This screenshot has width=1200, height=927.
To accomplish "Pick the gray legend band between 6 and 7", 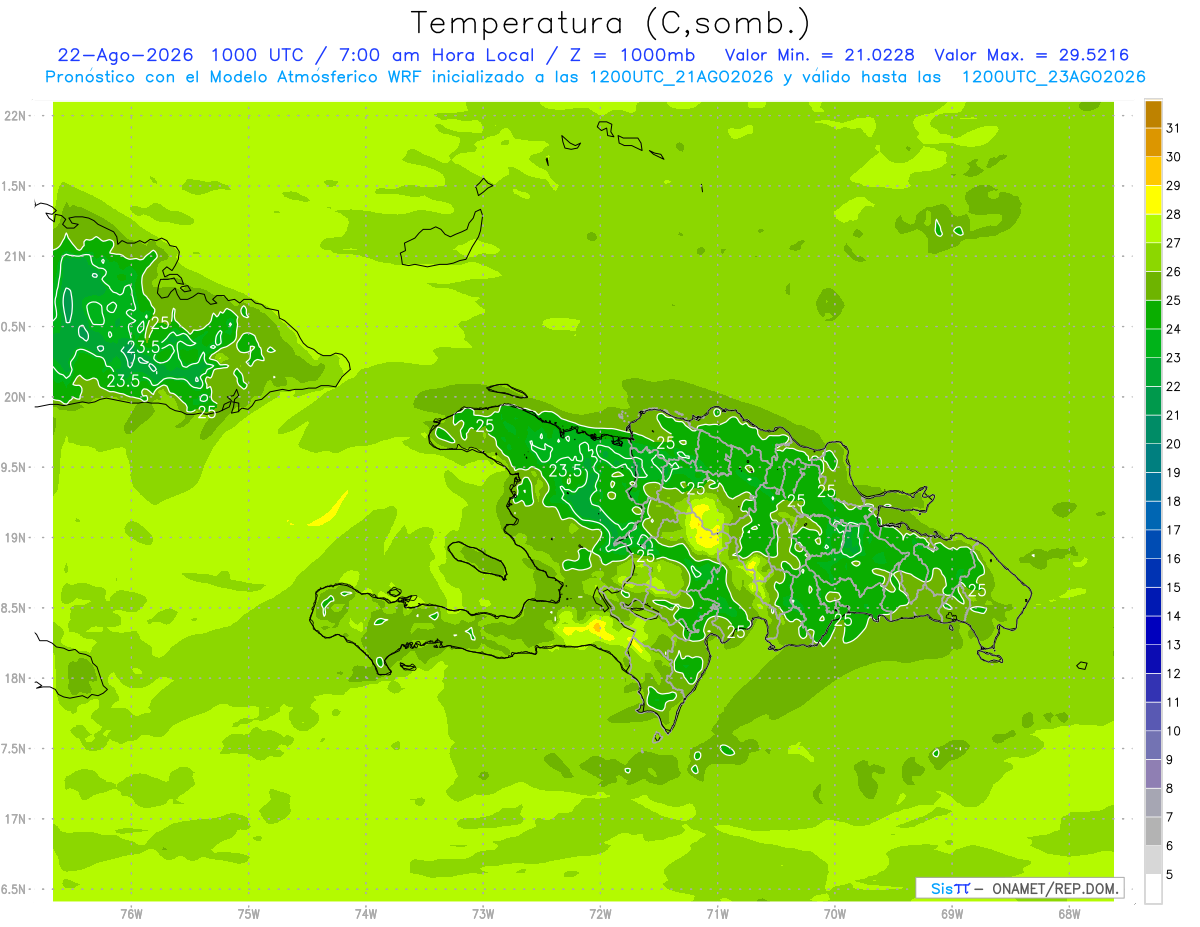I will (1153, 831).
